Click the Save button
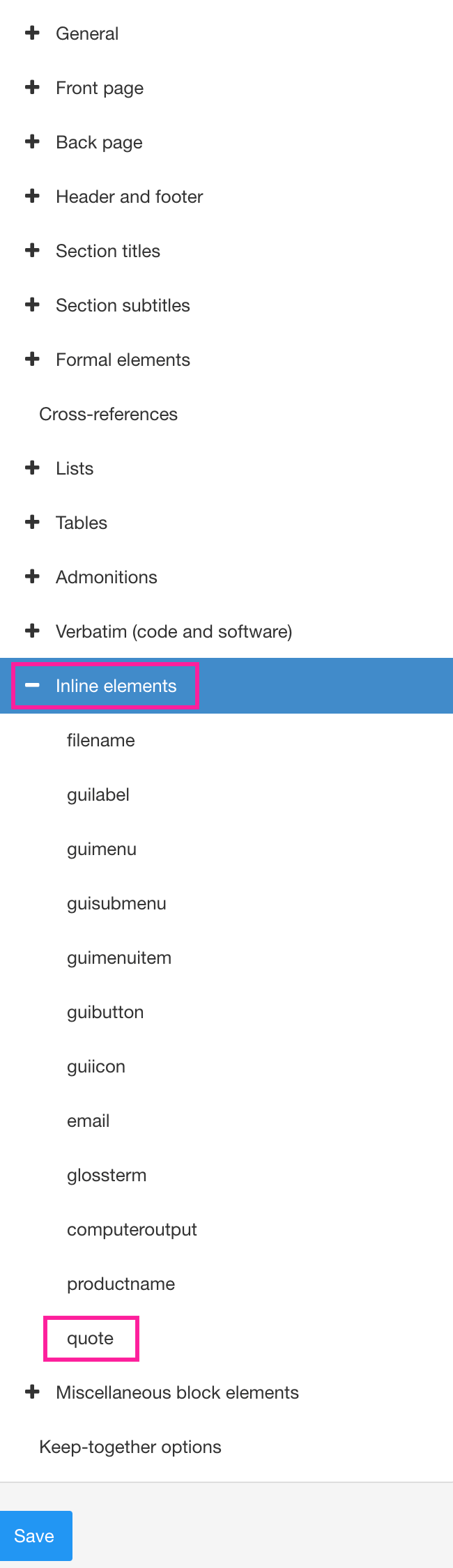The height and width of the screenshot is (1568, 453). (x=35, y=1536)
